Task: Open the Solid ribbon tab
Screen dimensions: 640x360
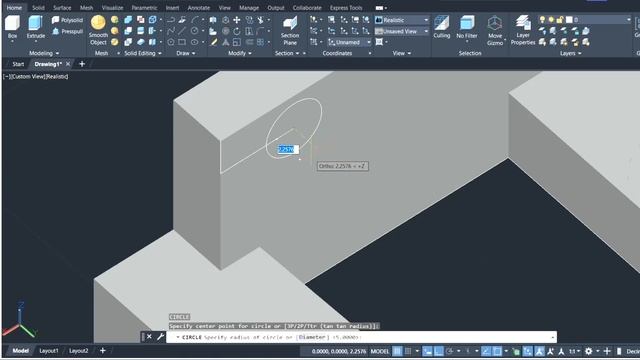Action: (x=38, y=7)
